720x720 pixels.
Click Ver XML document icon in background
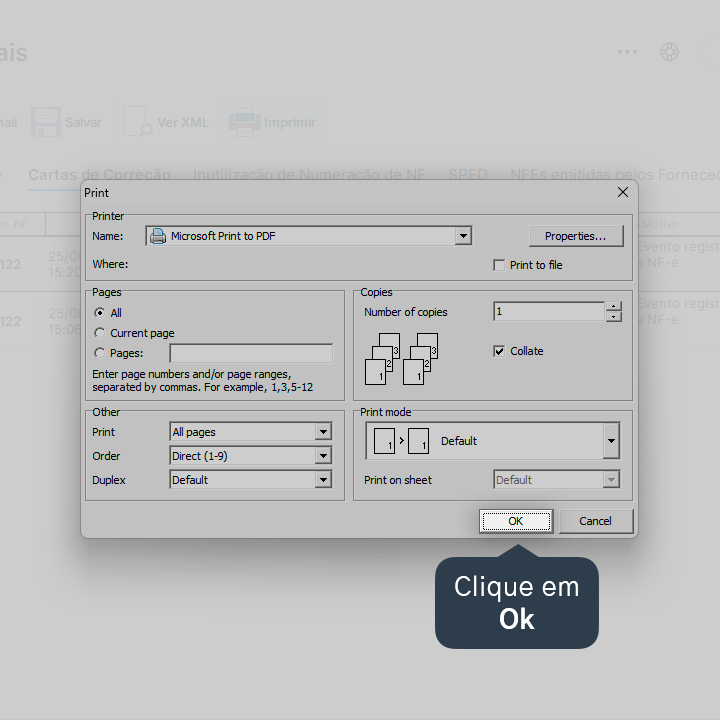137,122
